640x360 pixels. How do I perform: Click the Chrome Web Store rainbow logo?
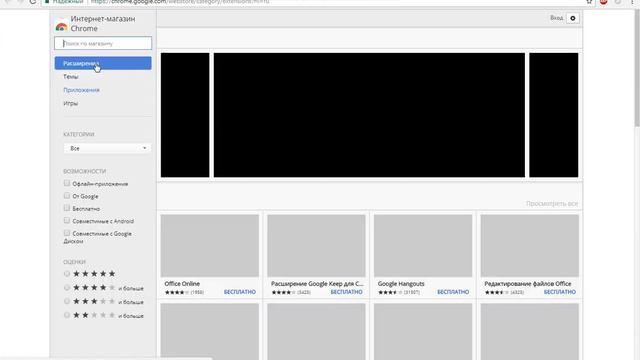[61, 27]
